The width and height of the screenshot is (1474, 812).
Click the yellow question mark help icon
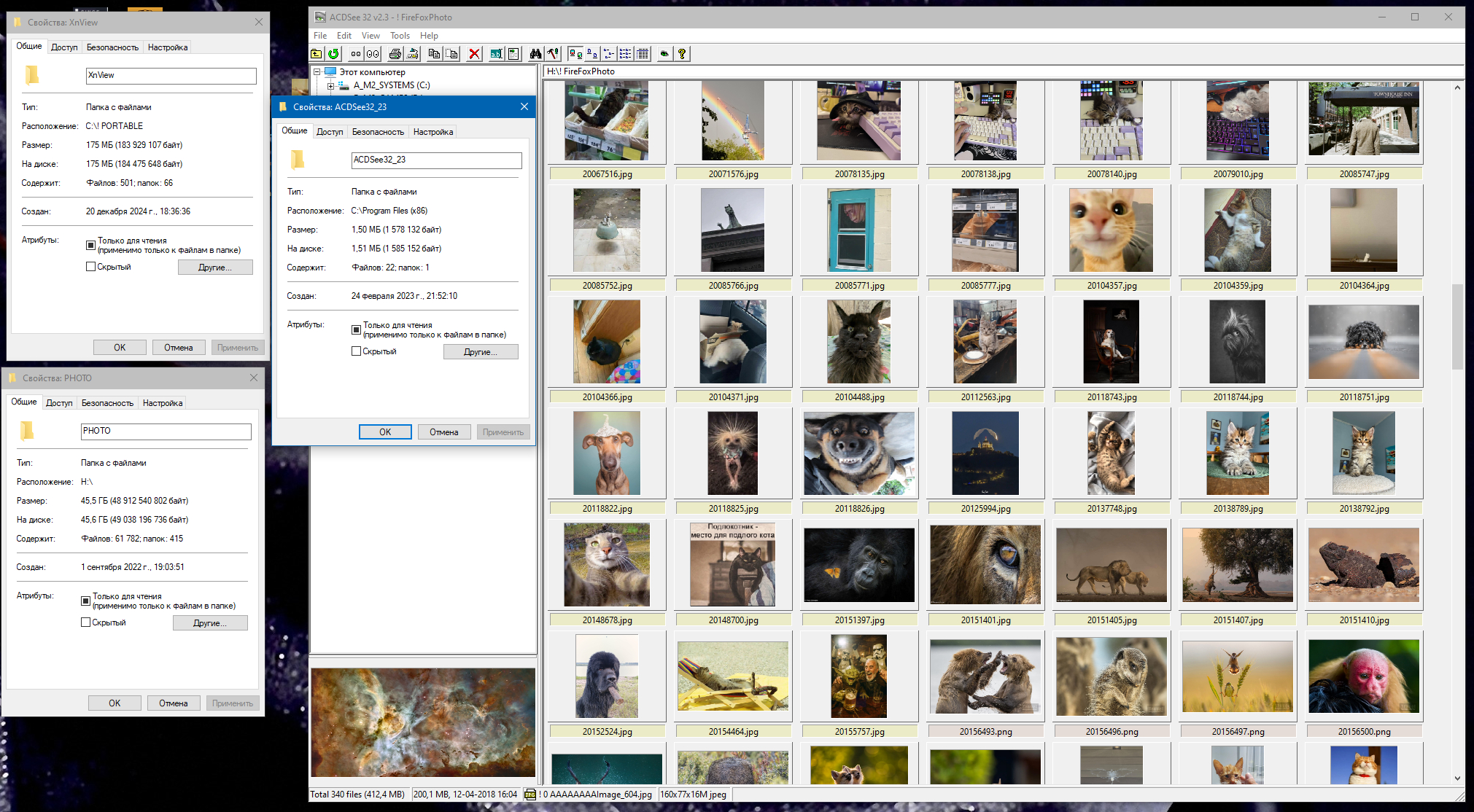[x=681, y=54]
